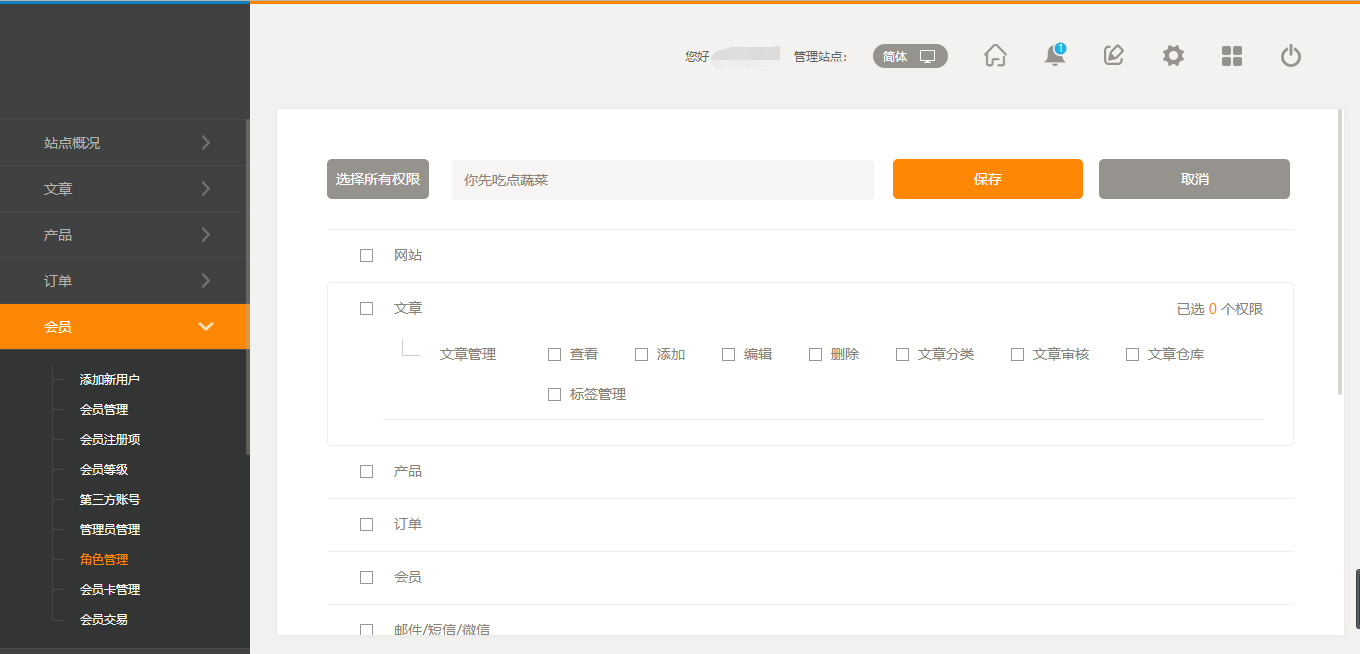Click the orange 保存 button
This screenshot has height=654, width=1360.
click(x=987, y=179)
